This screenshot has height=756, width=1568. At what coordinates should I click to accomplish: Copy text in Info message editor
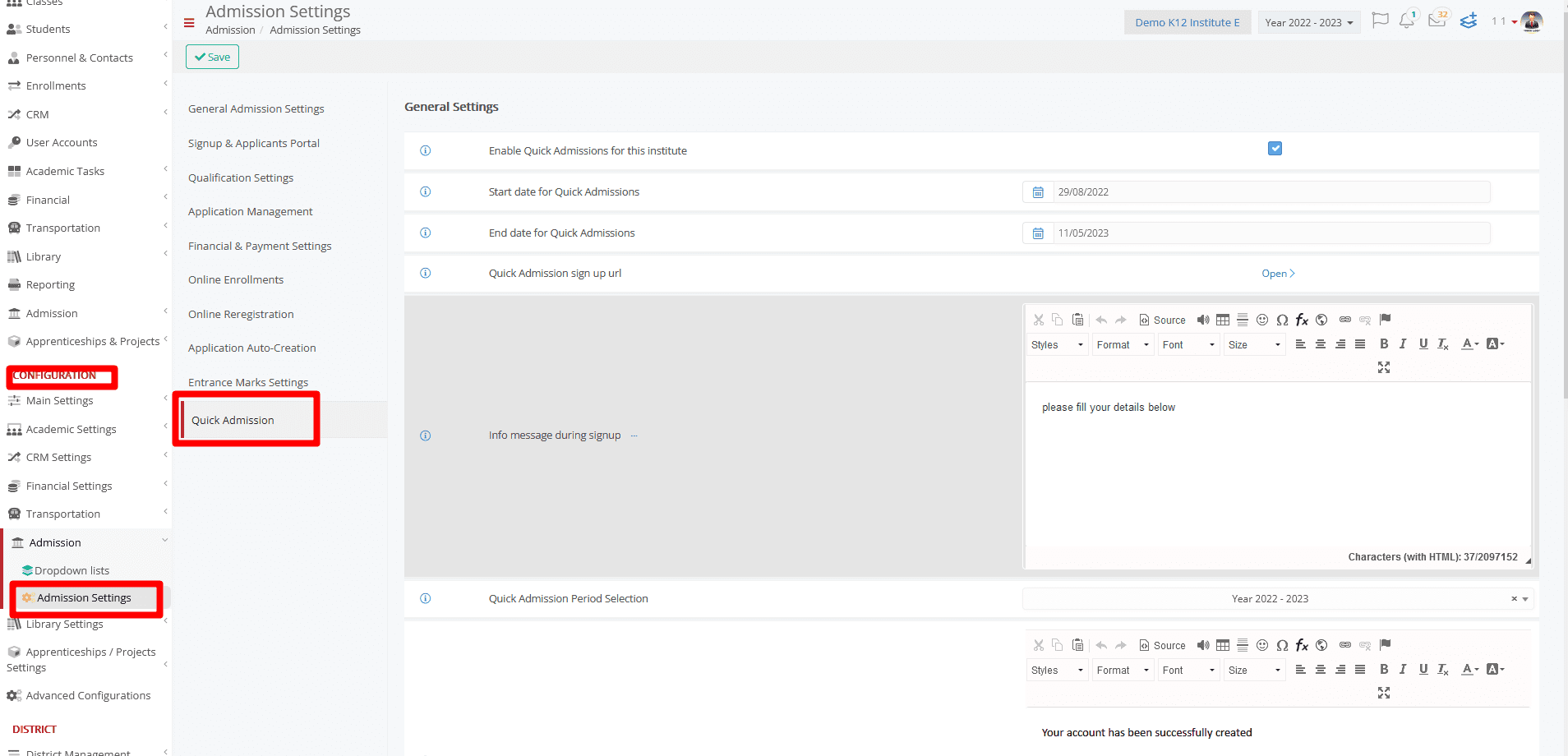1058,320
